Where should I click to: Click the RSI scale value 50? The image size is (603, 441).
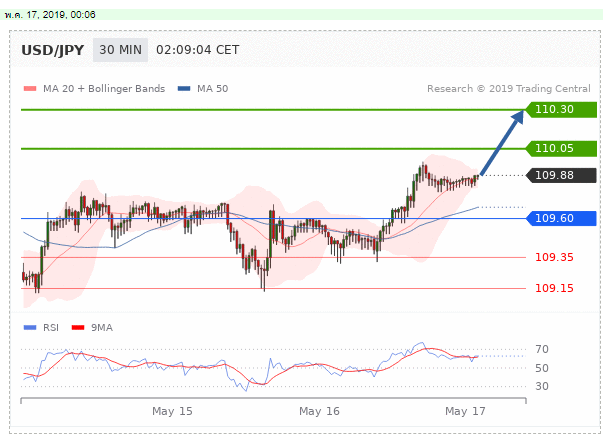pyautogui.click(x=542, y=368)
